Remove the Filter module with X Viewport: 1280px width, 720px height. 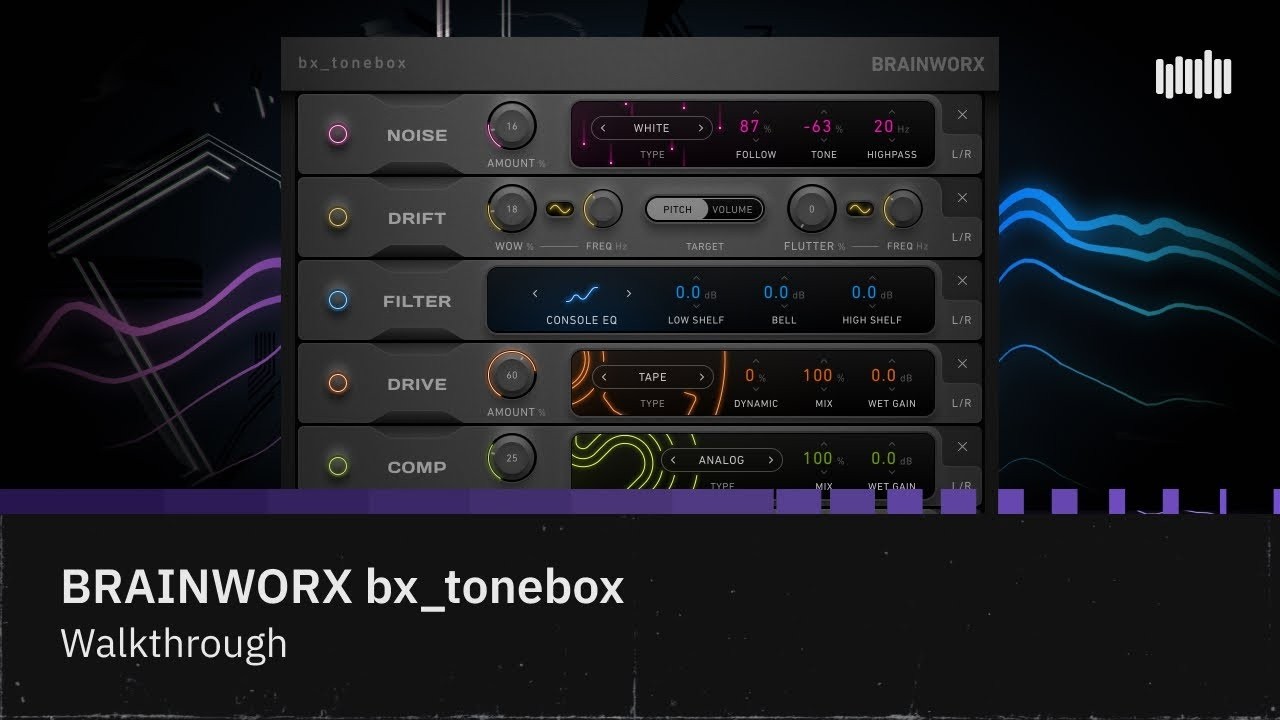pyautogui.click(x=962, y=281)
